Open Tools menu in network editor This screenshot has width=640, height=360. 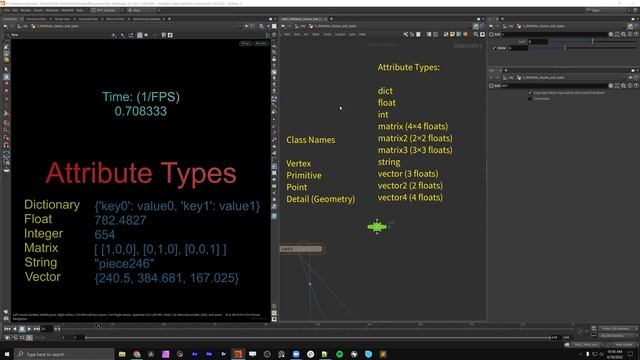(327, 34)
